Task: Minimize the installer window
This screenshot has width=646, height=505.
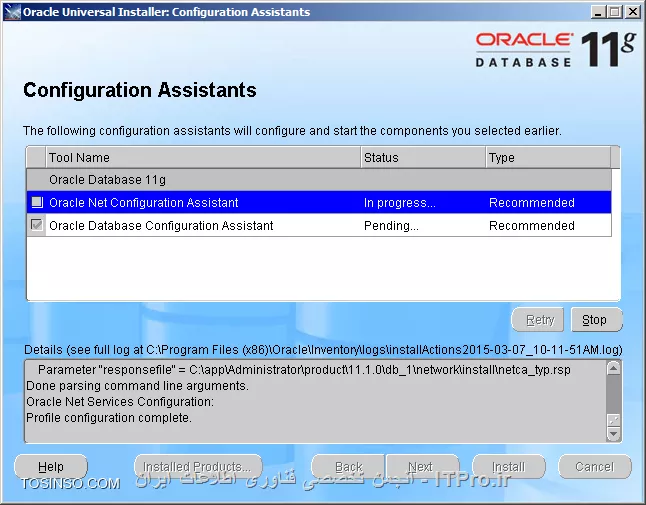Action: tap(598, 12)
